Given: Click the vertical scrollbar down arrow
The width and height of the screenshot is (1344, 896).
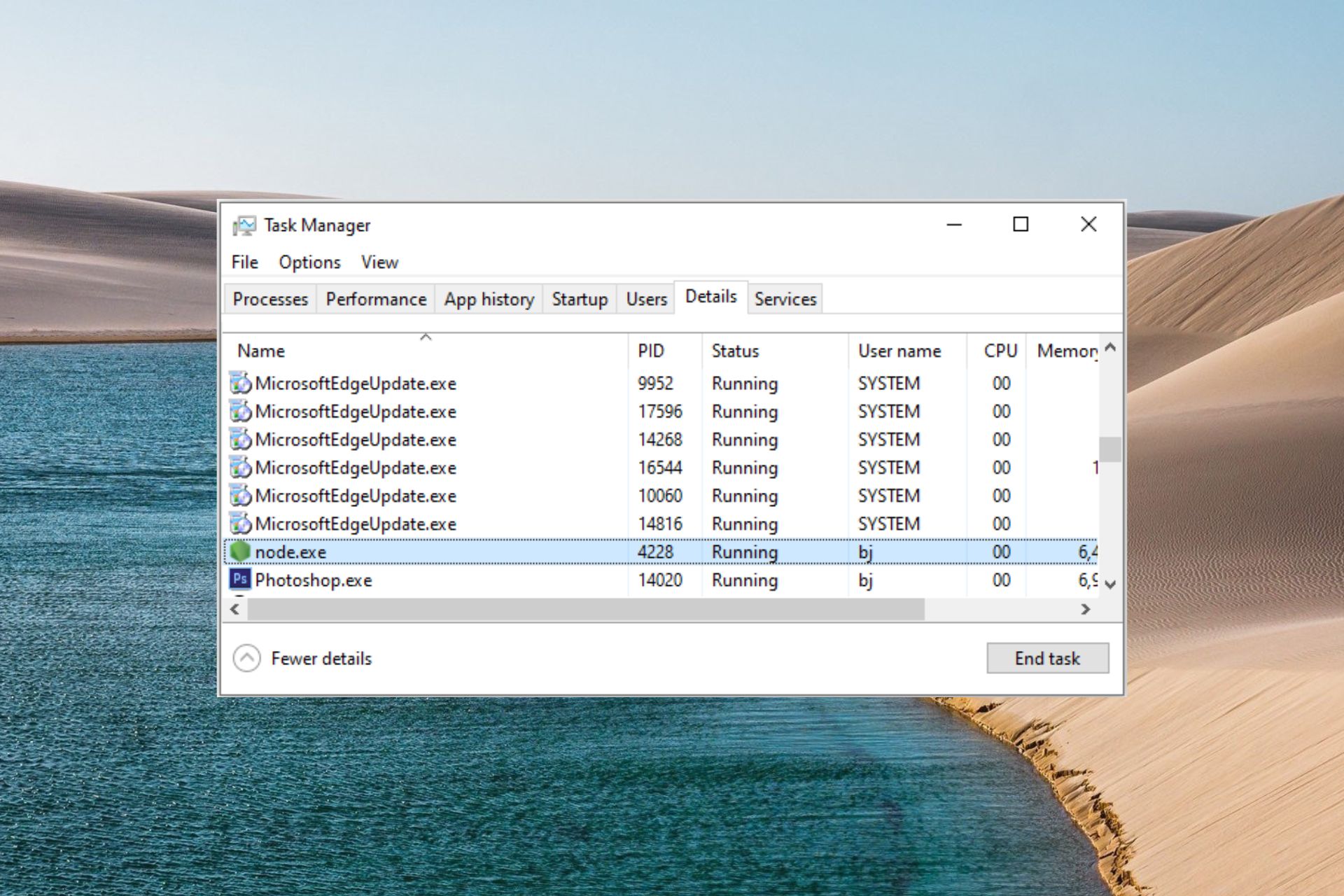Looking at the screenshot, I should pos(1110,584).
